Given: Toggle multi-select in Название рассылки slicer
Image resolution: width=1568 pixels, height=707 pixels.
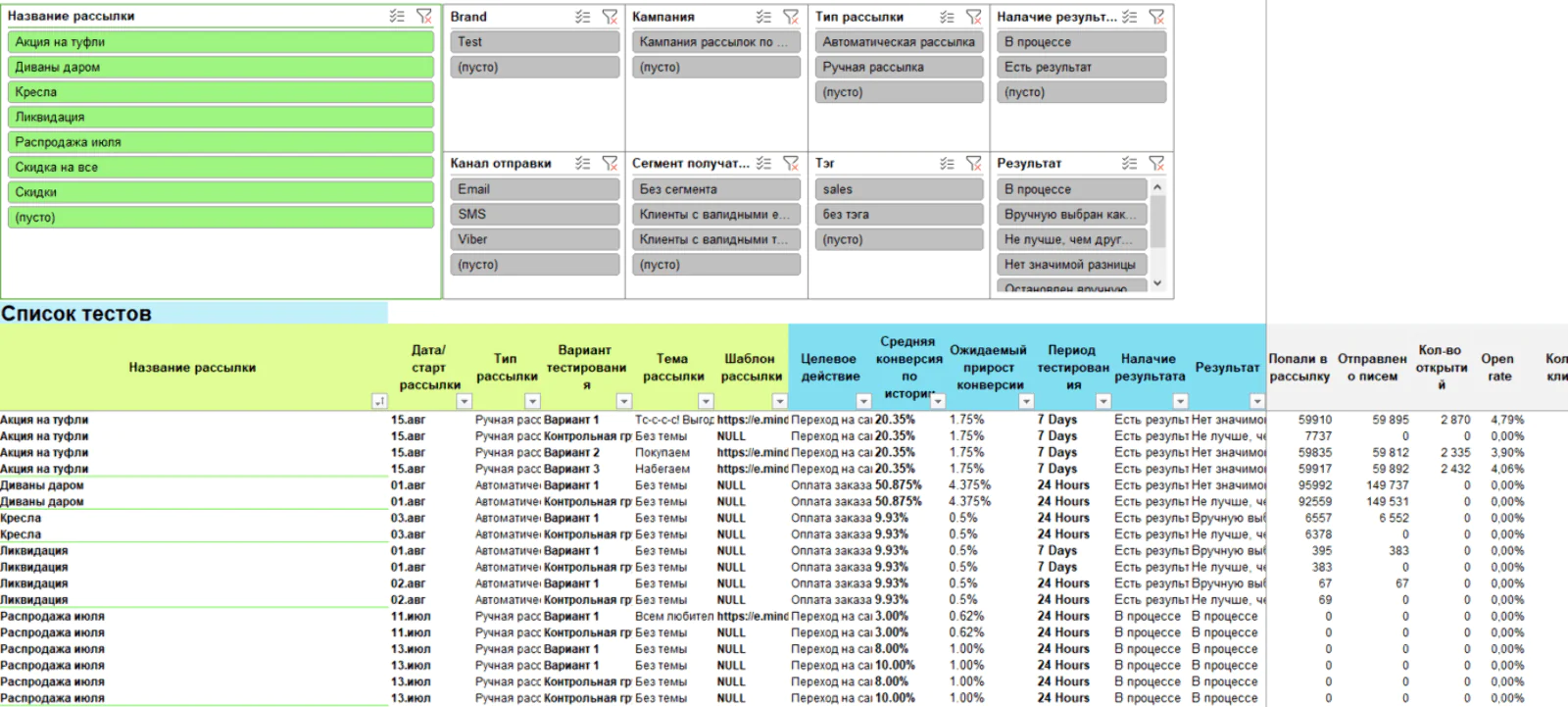Looking at the screenshot, I should [396, 17].
